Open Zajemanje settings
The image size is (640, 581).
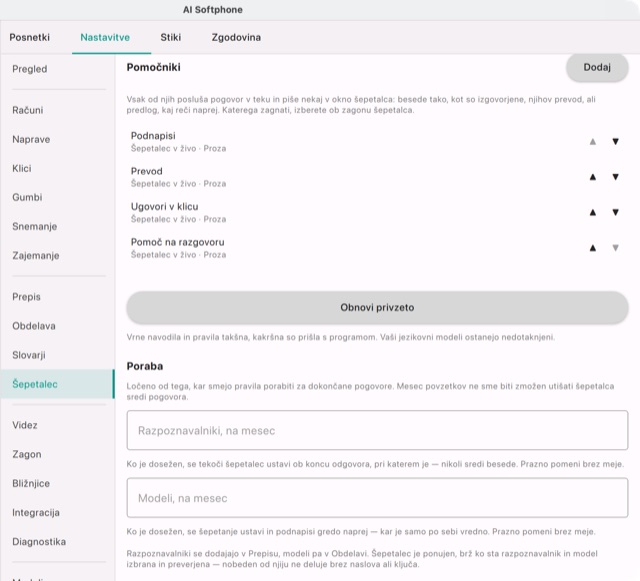[58, 256]
